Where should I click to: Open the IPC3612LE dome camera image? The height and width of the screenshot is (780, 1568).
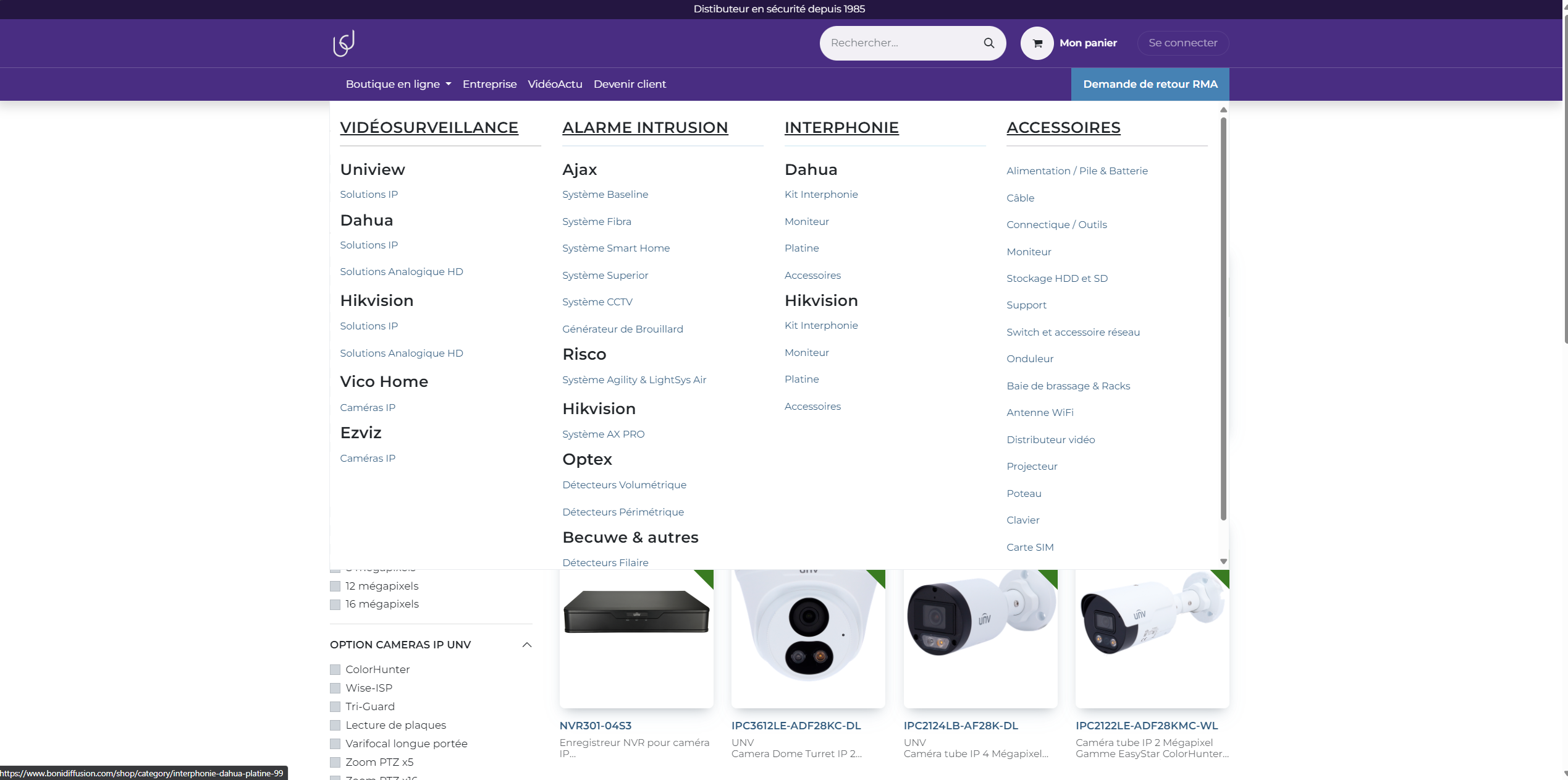tap(808, 637)
